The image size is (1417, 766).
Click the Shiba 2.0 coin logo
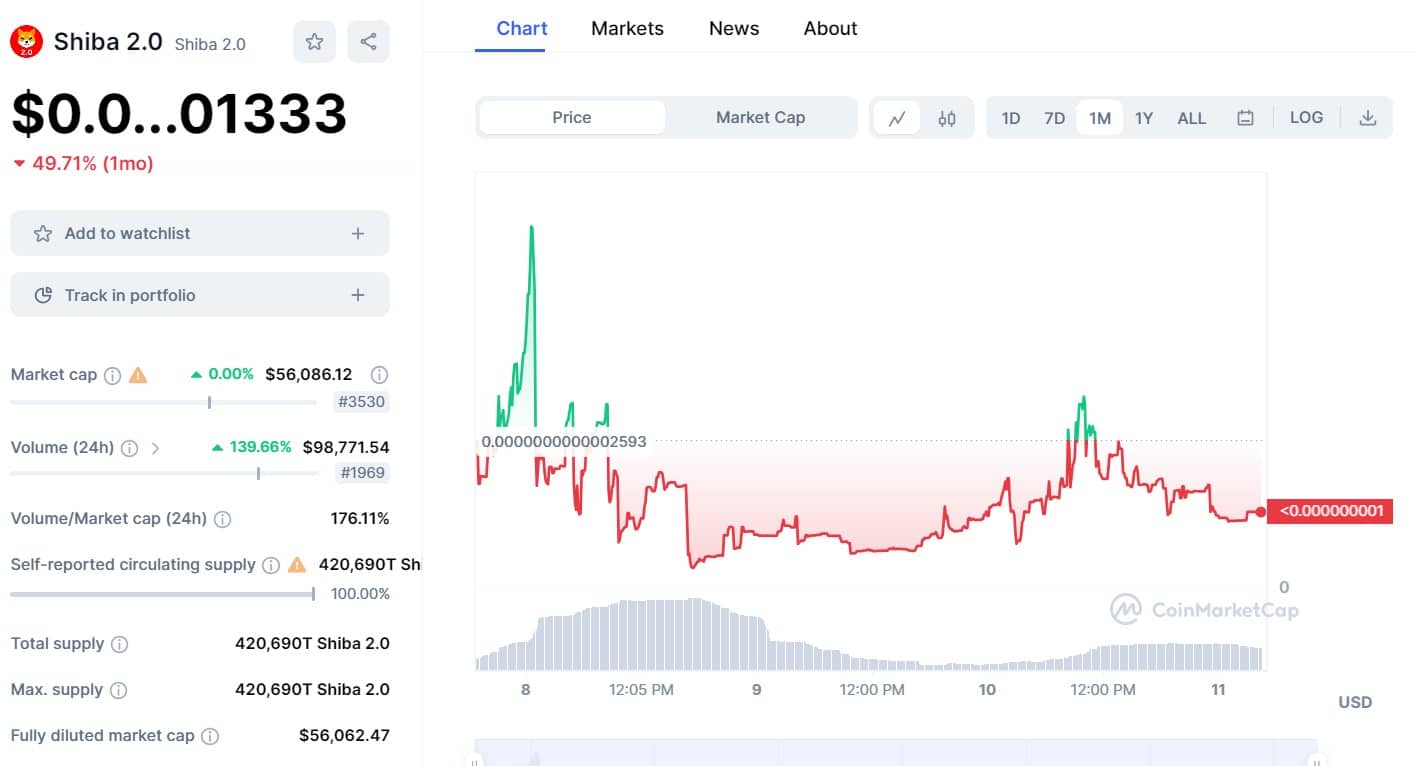26,41
